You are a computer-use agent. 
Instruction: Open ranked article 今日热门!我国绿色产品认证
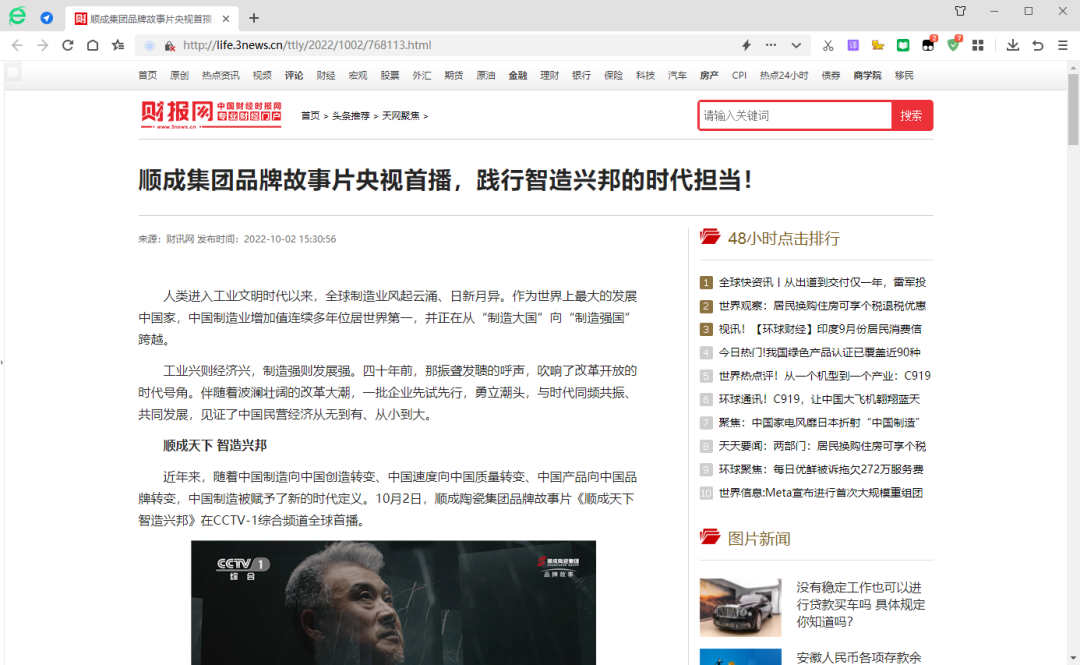pos(820,353)
